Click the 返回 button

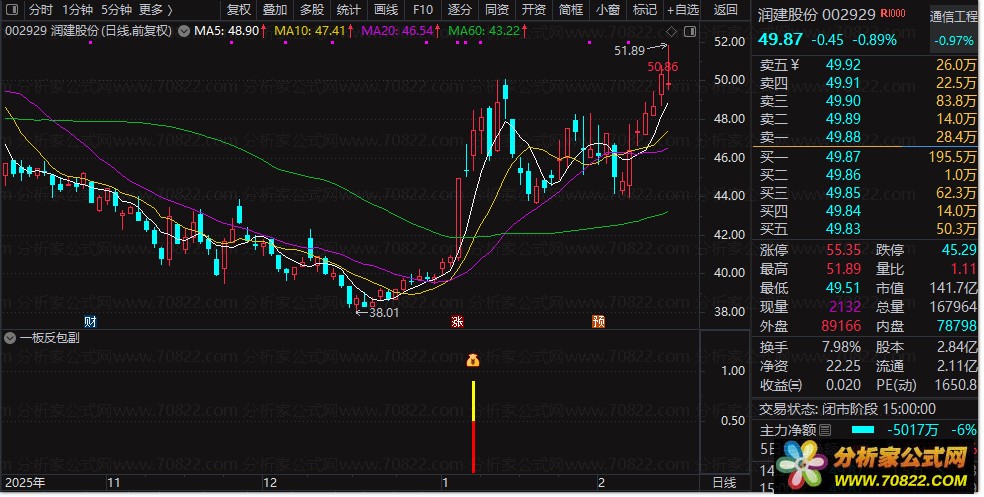pyautogui.click(x=725, y=10)
